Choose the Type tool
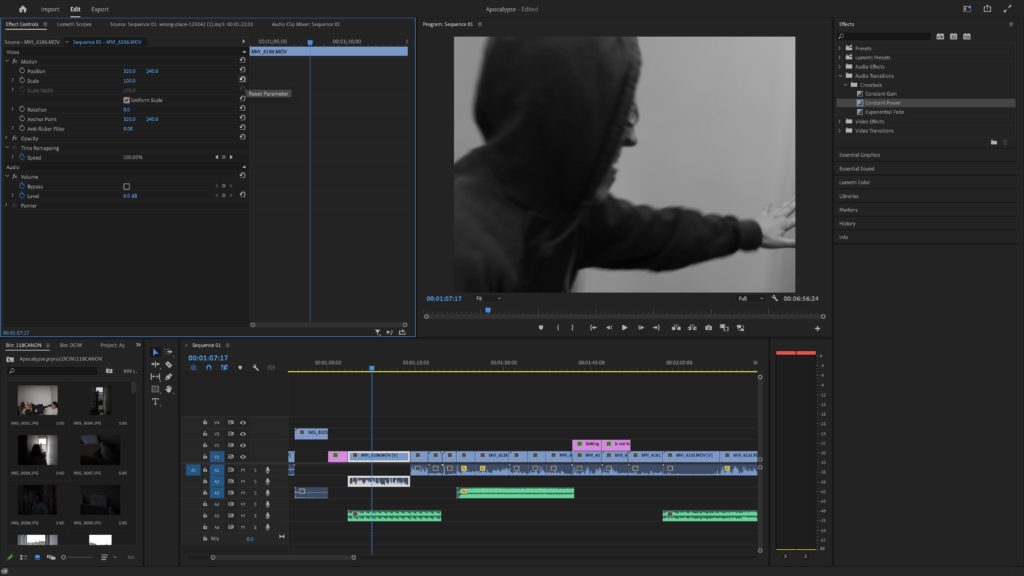The image size is (1024, 576). (155, 401)
